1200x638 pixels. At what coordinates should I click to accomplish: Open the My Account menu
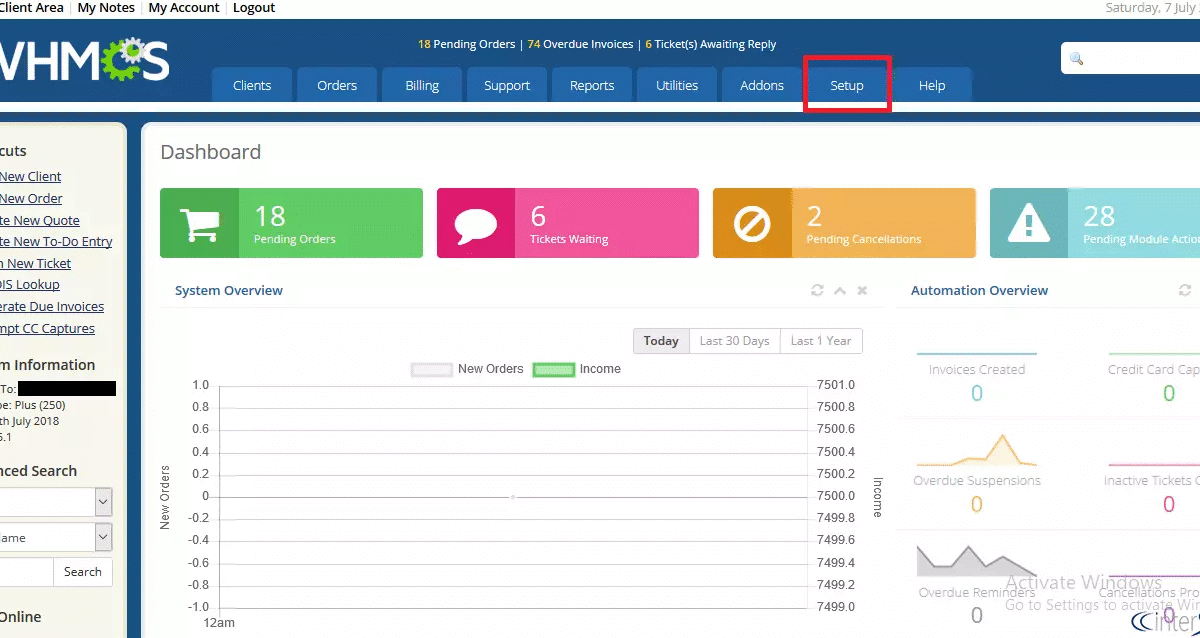click(184, 8)
